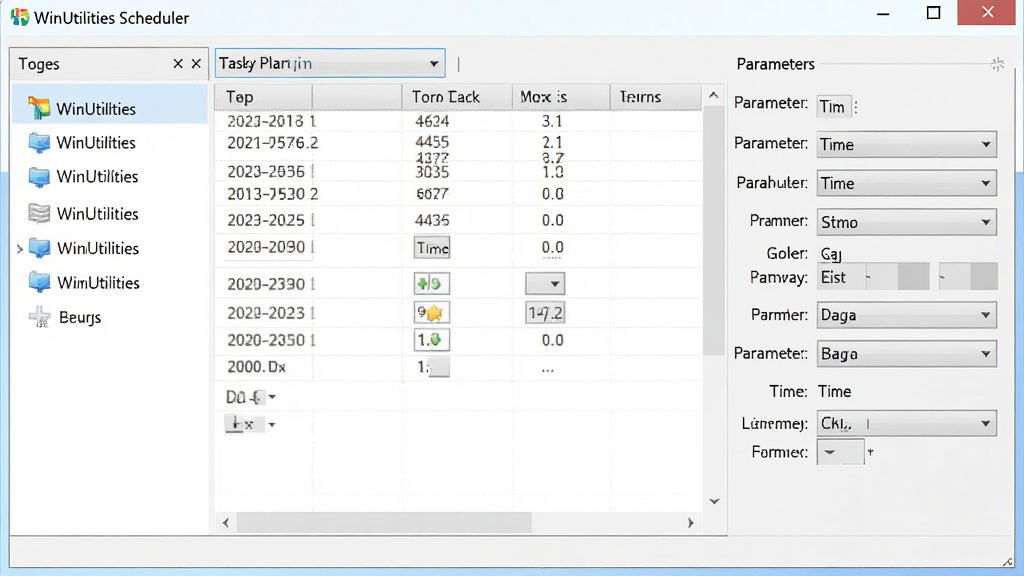Click the horizontal scrollbar right arrow
1024x576 pixels.
pyautogui.click(x=690, y=522)
